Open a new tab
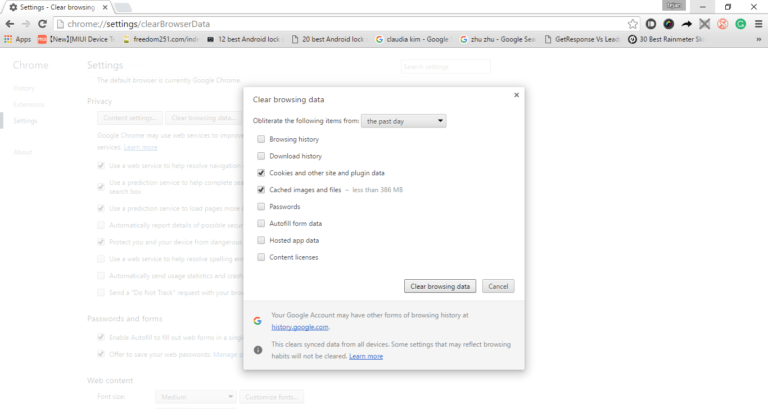Viewport: 768px width, 409px height. 122,7
